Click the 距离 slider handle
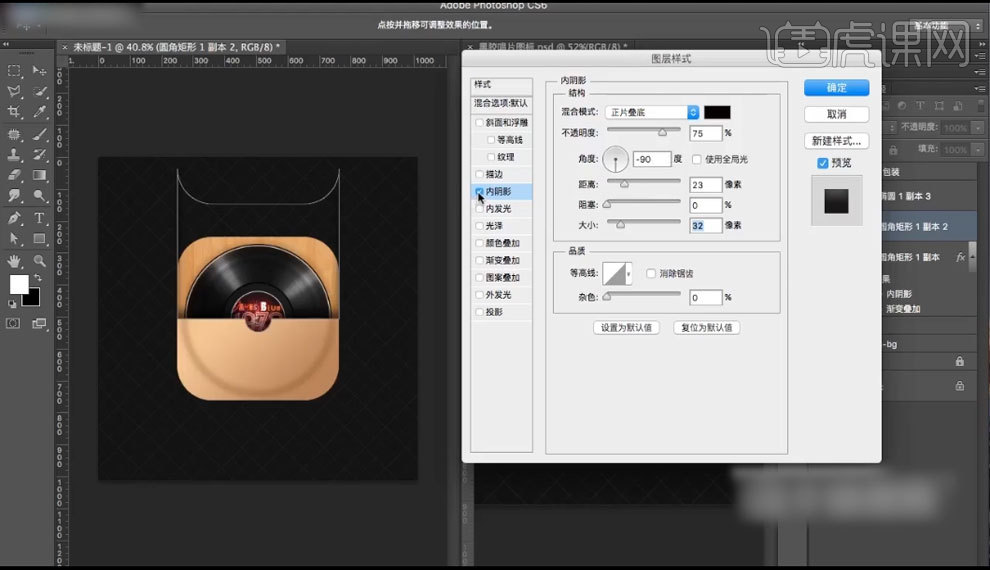The height and width of the screenshot is (570, 990). pyautogui.click(x=624, y=184)
